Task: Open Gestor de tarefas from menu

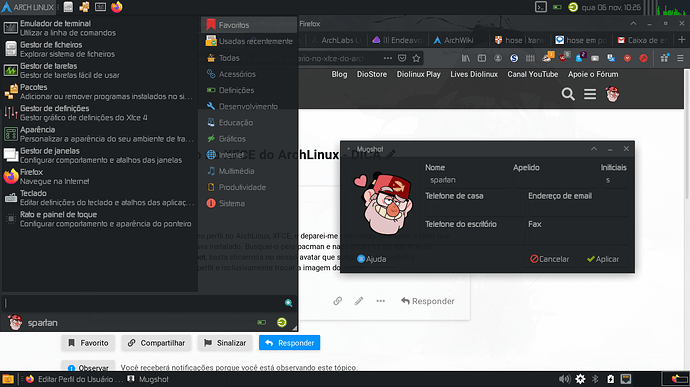Action: (x=99, y=70)
